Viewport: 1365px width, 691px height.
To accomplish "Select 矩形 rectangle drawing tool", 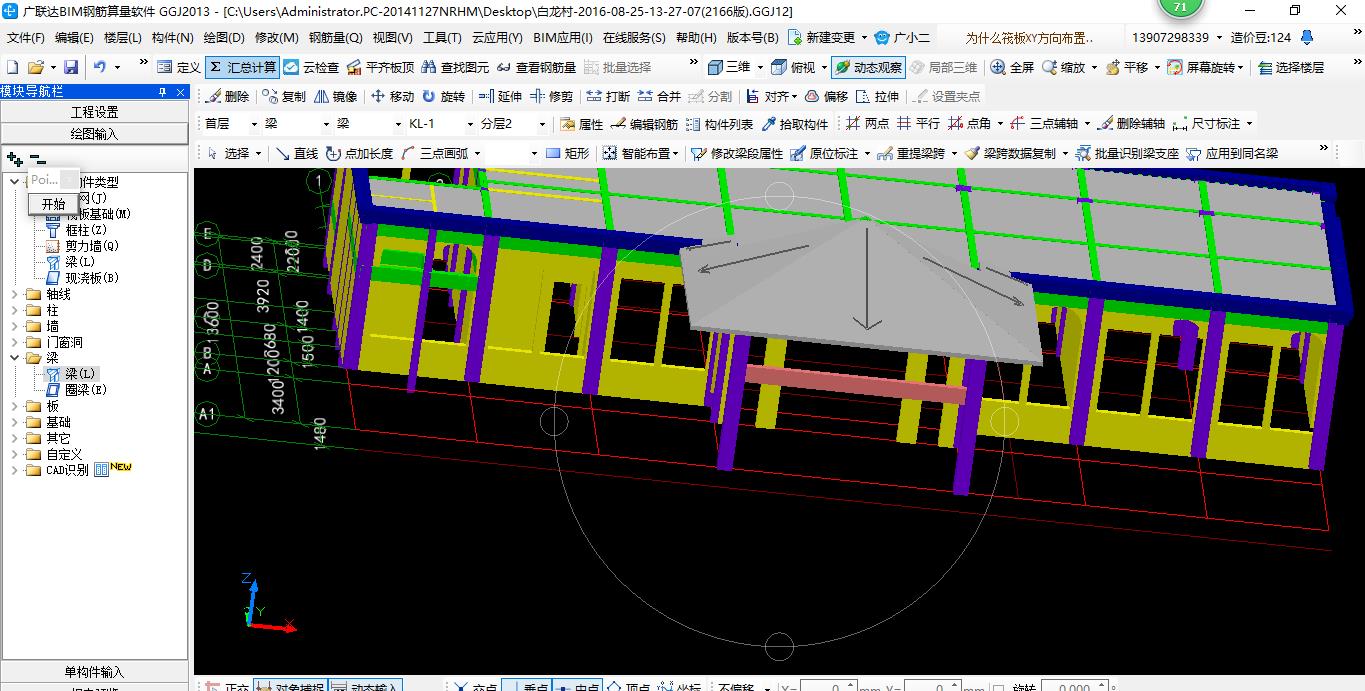I will [567, 153].
